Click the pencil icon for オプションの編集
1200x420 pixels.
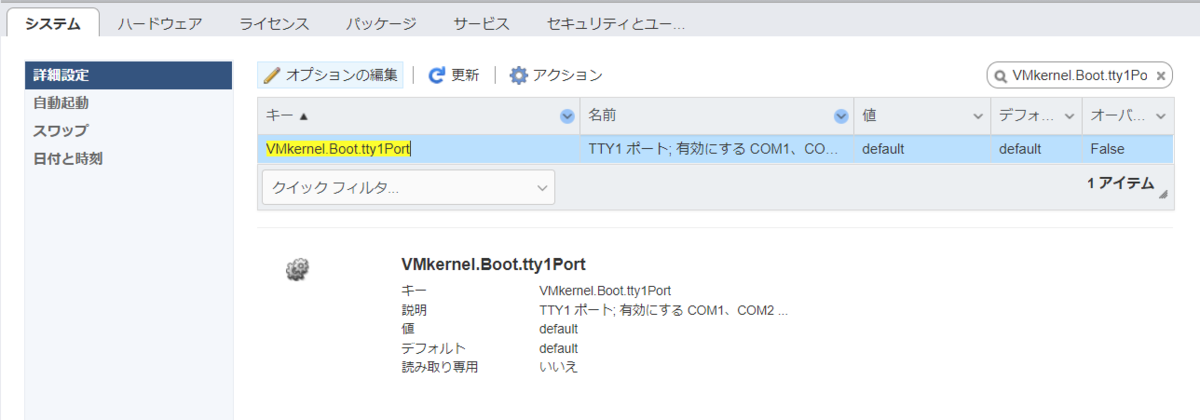click(x=272, y=75)
